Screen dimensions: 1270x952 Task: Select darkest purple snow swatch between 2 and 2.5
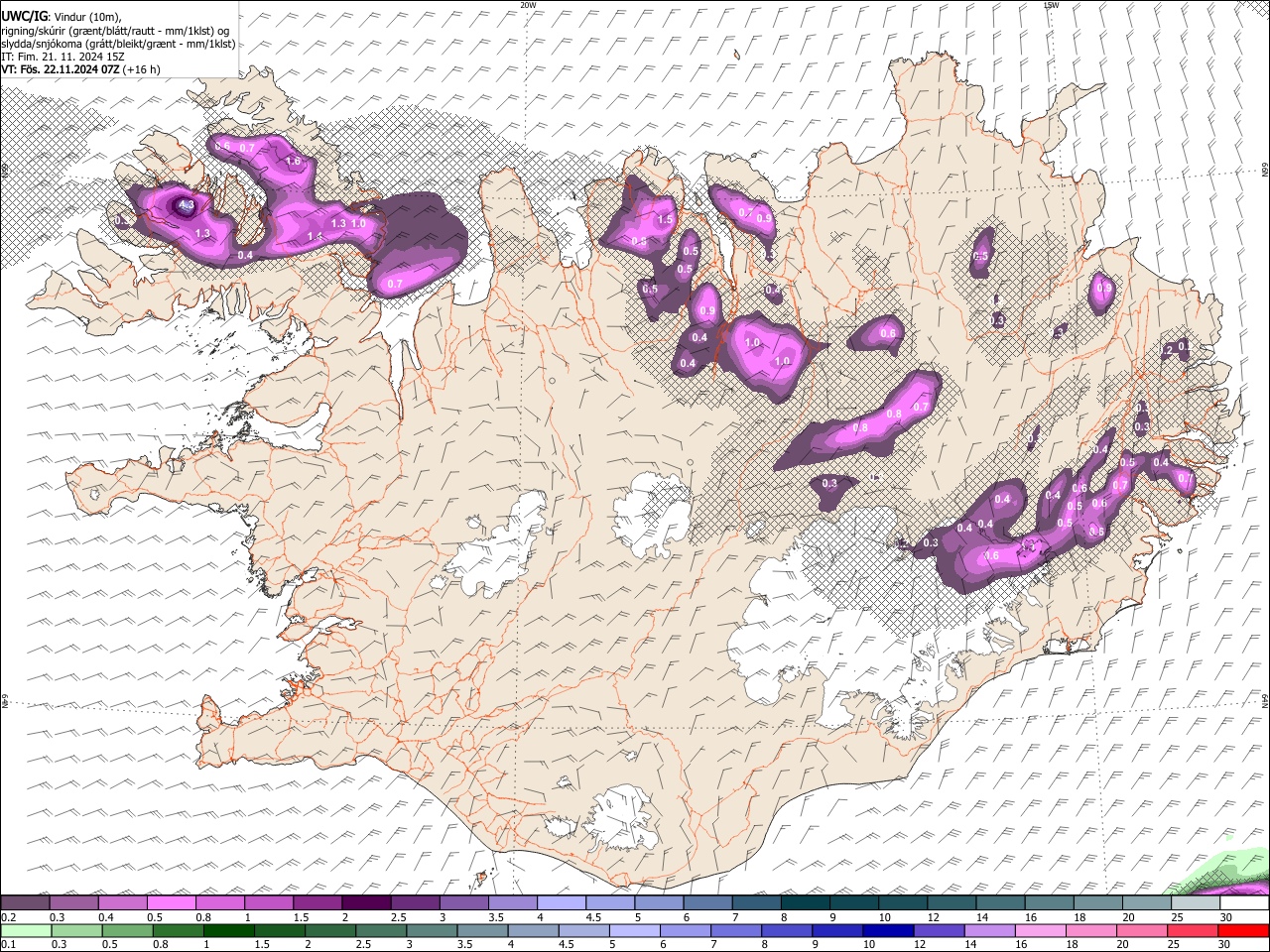pyautogui.click(x=367, y=902)
